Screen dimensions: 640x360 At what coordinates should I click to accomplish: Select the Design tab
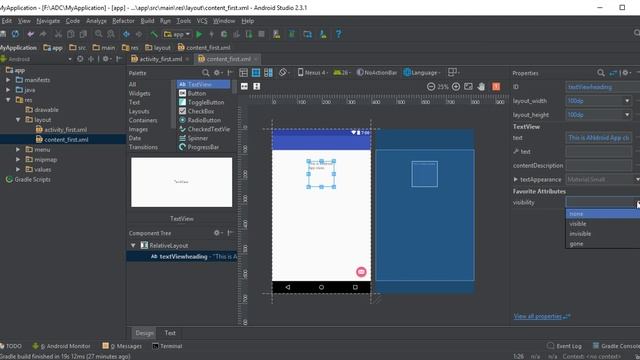click(144, 333)
